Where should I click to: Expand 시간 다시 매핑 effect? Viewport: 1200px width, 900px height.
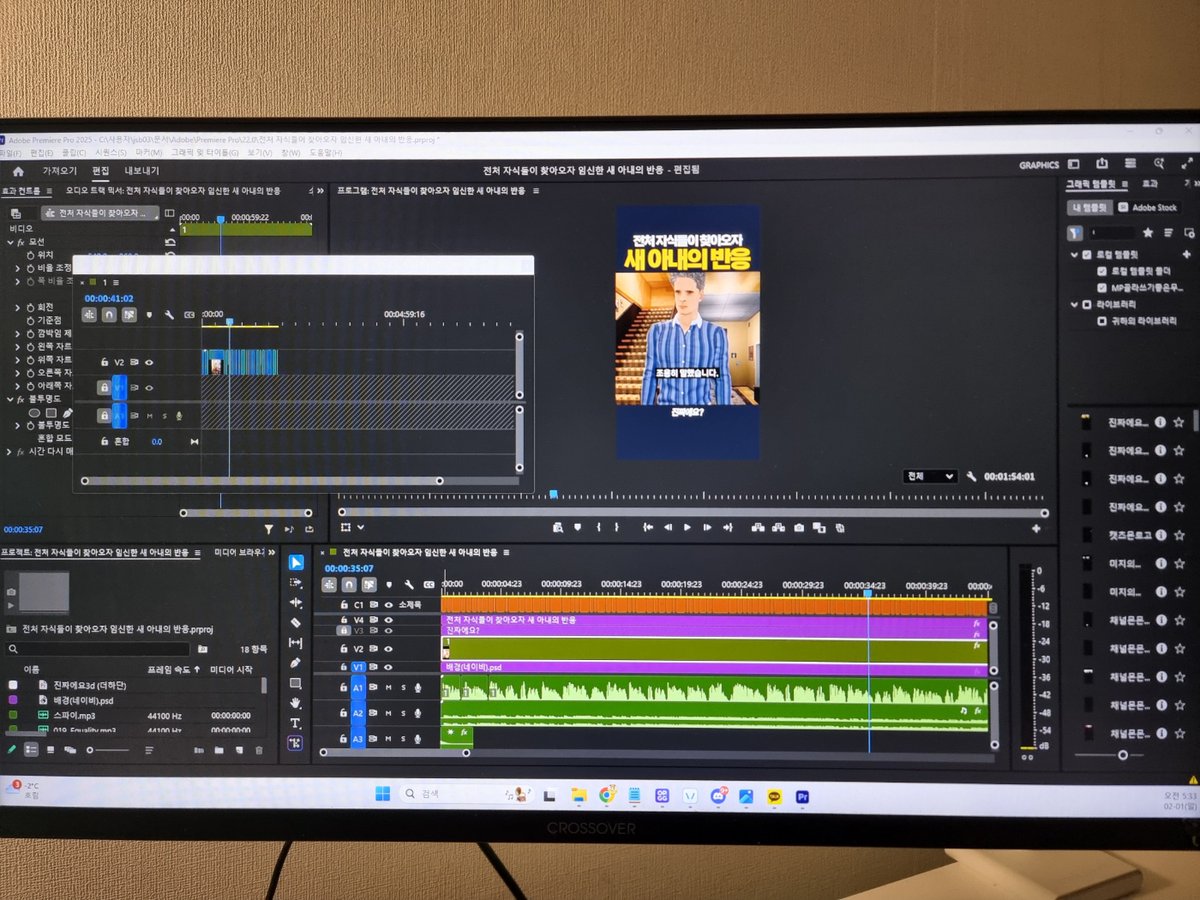pos(10,452)
